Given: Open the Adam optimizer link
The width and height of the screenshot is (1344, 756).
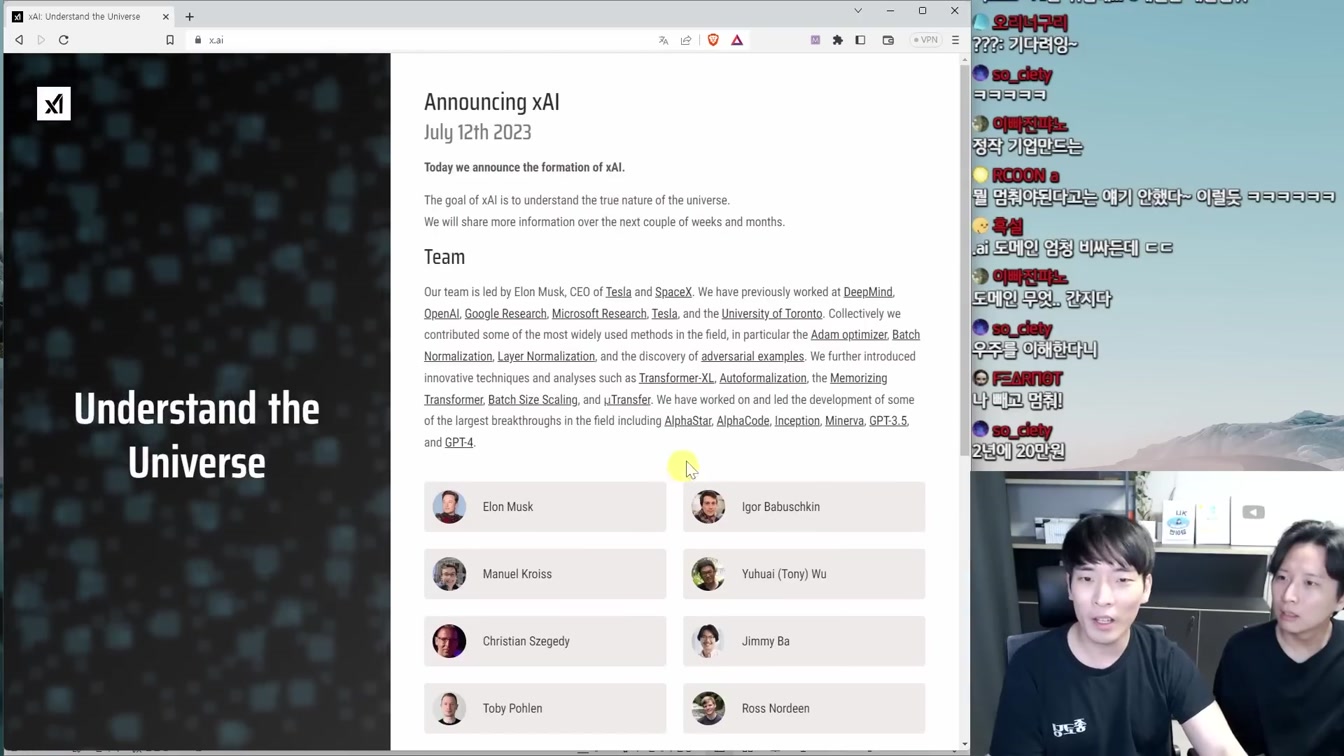Looking at the screenshot, I should tap(849, 335).
